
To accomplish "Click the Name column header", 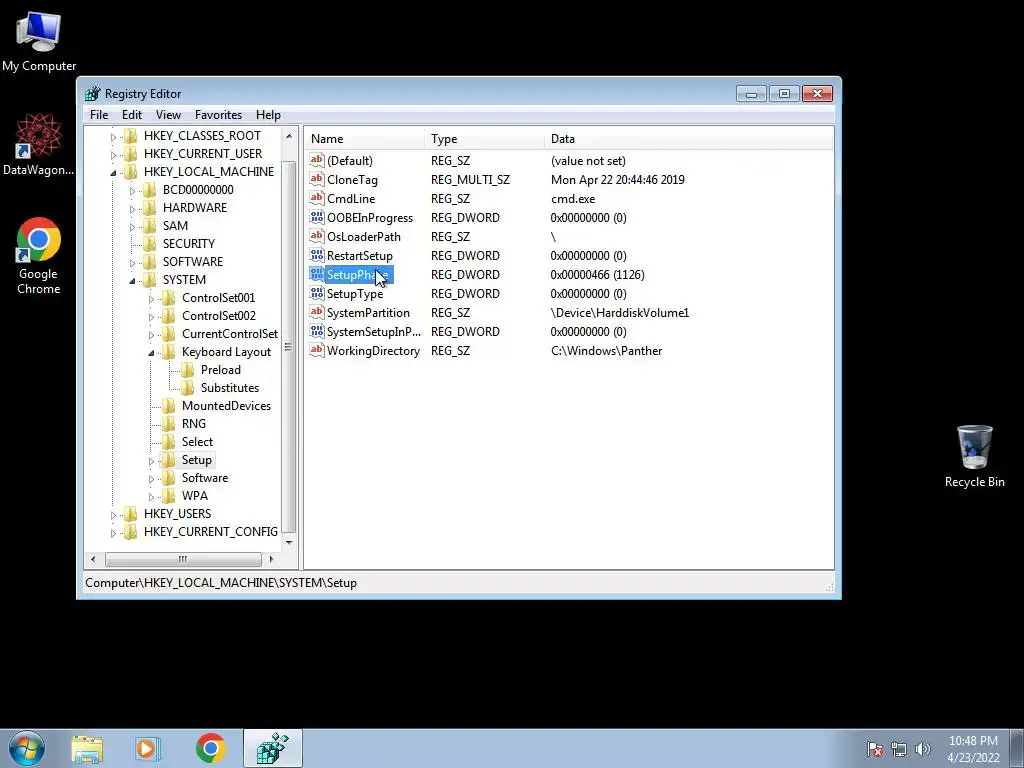I will (364, 138).
